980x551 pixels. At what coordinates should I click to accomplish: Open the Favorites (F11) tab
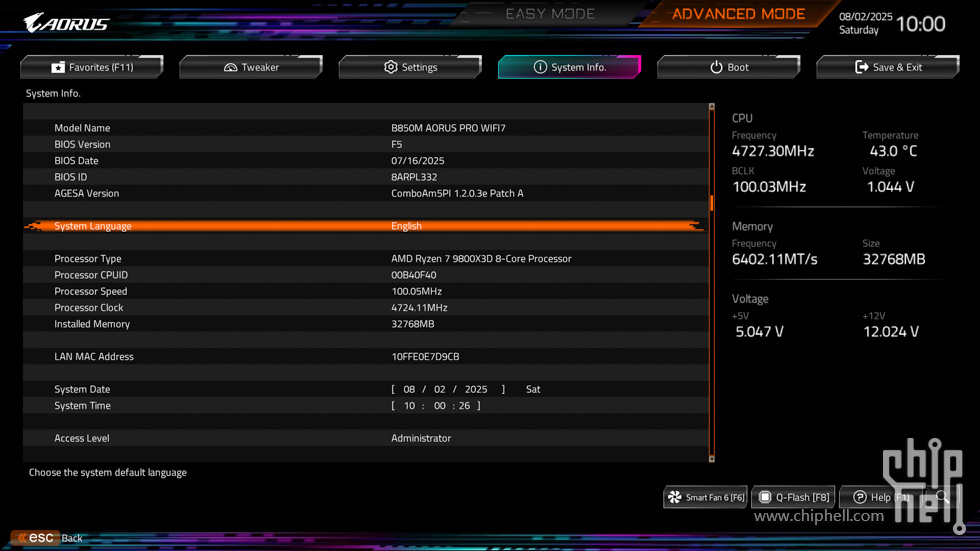click(92, 67)
